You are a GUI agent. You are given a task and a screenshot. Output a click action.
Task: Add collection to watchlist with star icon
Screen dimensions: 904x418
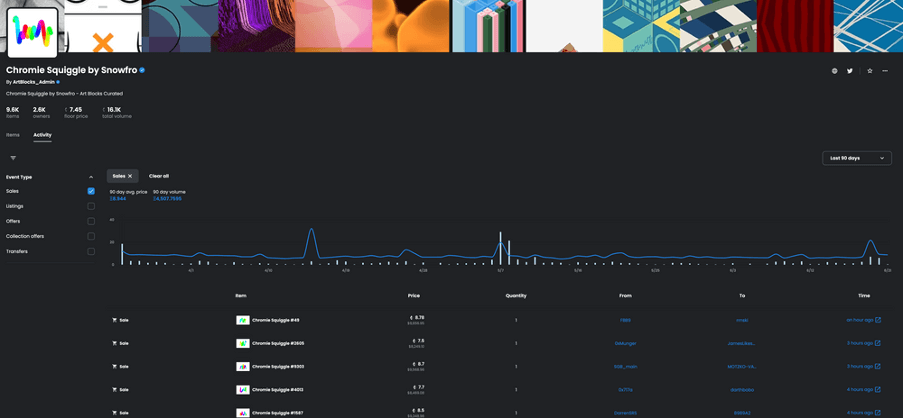click(x=869, y=71)
